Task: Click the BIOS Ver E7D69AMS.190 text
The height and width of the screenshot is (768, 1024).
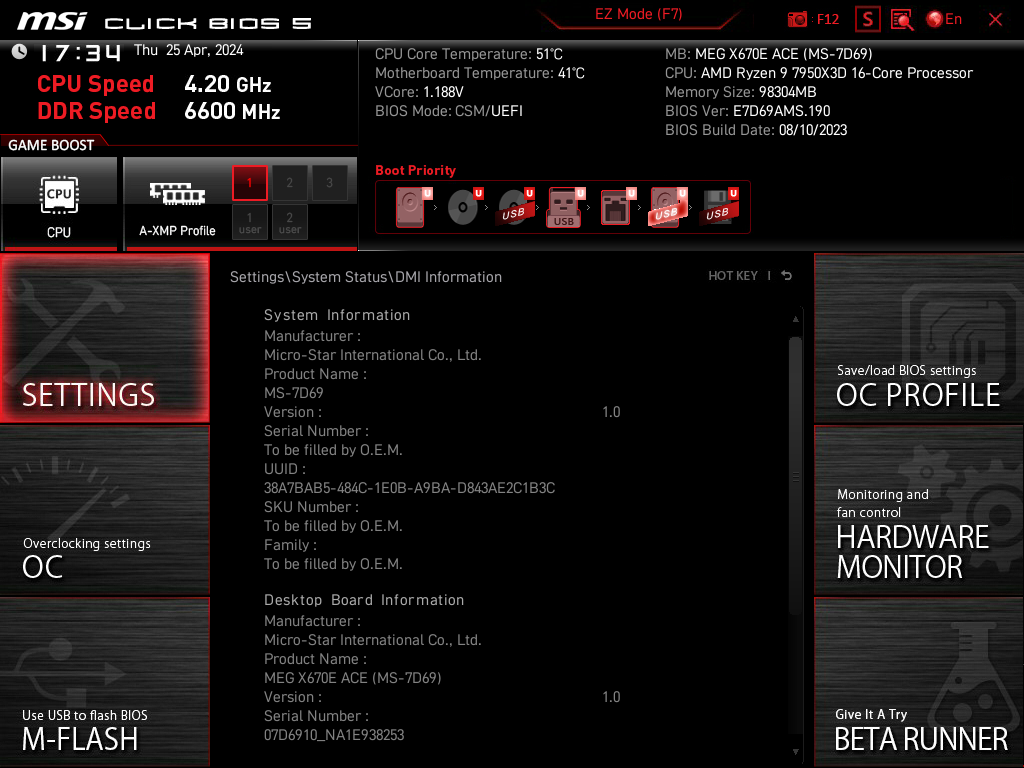Action: coord(747,111)
